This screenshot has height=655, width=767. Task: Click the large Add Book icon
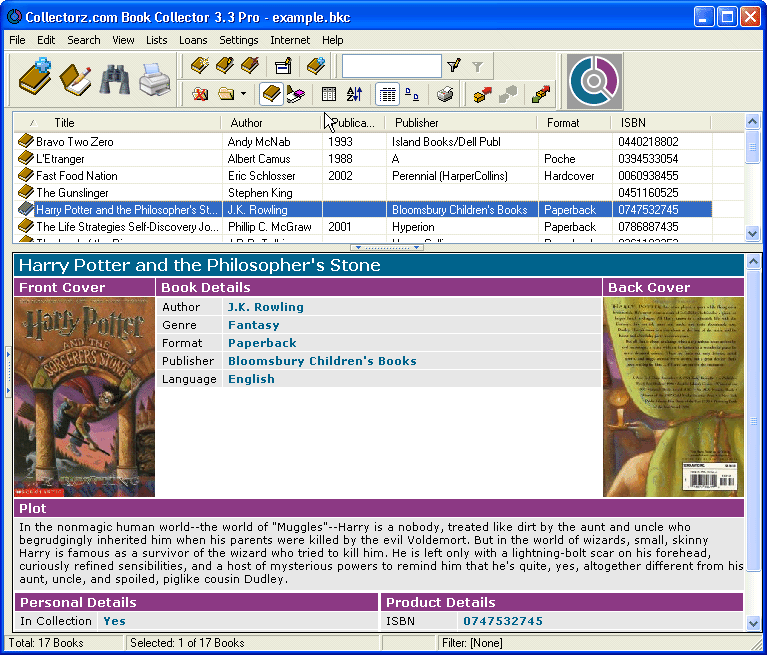(x=35, y=78)
